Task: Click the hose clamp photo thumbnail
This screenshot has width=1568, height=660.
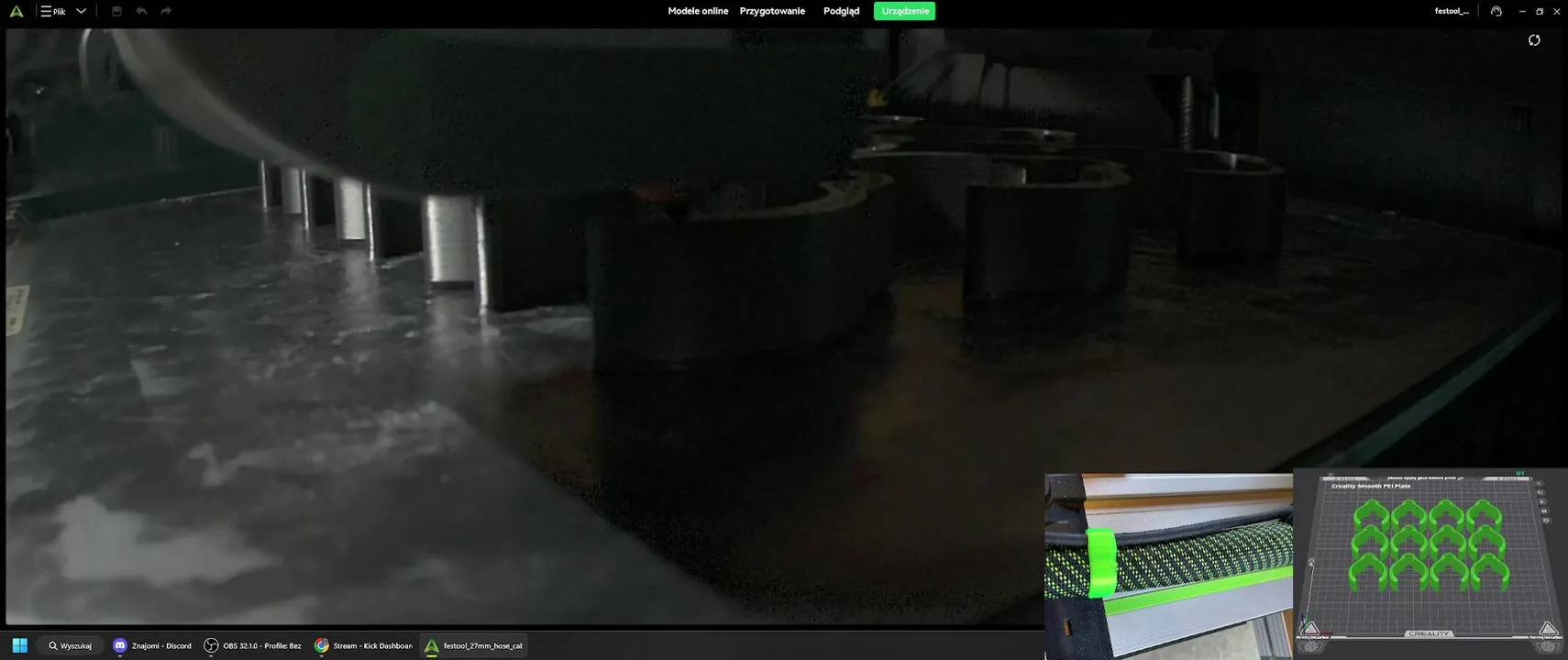Action: tap(1168, 566)
